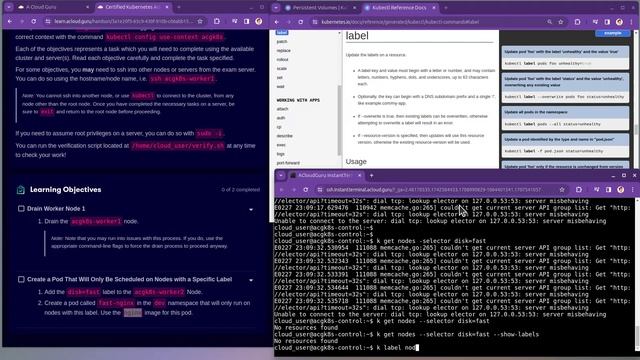Bookmark the instant terminal page with star
The height and width of the screenshot is (360, 640).
562,189
